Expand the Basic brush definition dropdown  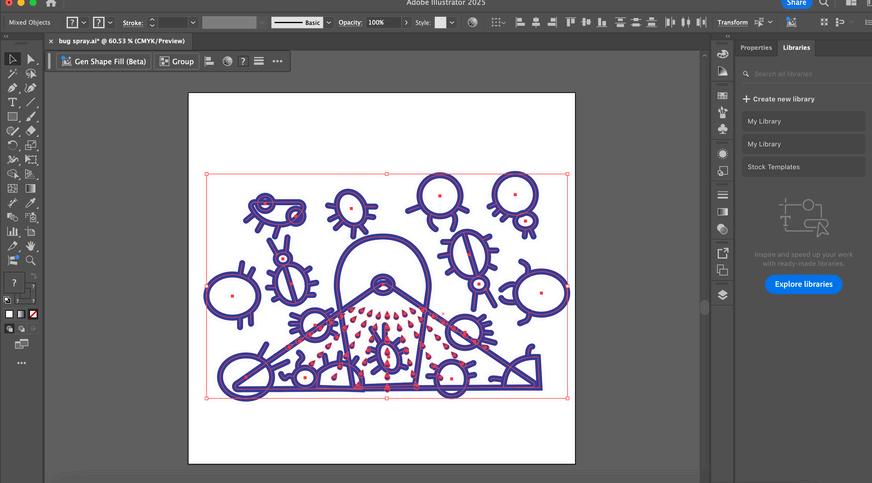(327, 22)
